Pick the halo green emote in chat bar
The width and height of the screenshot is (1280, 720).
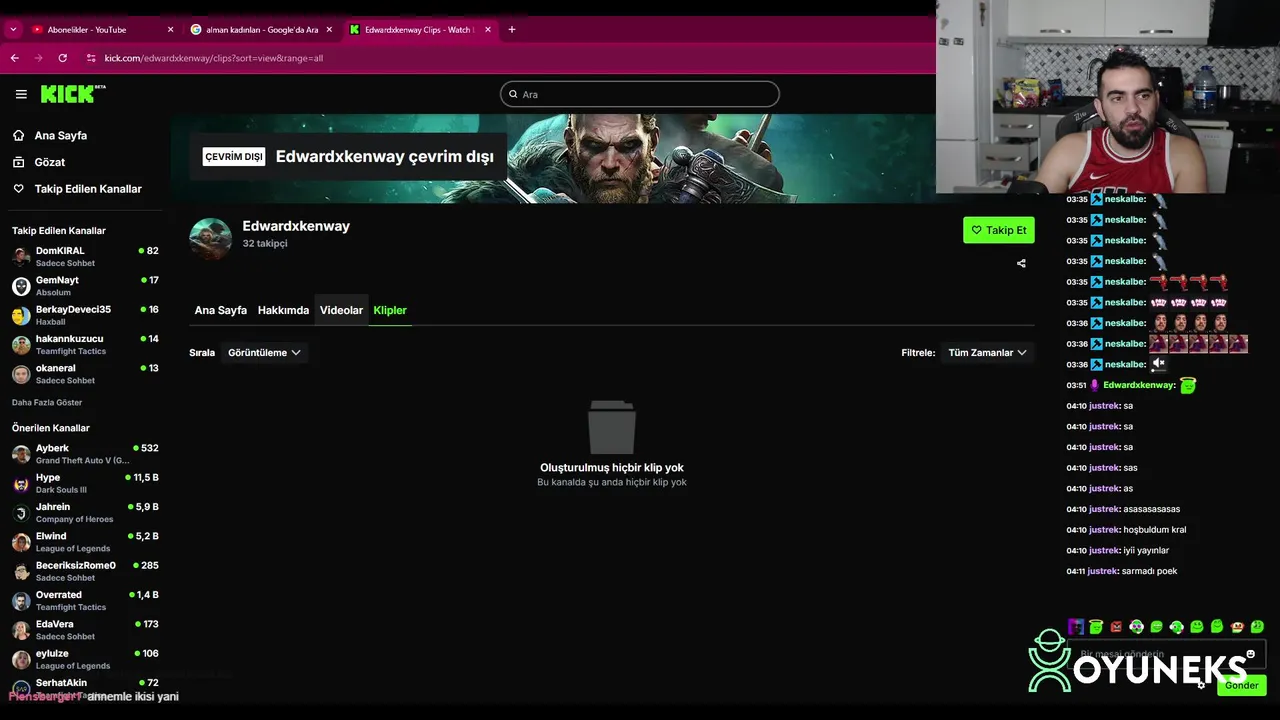1096,627
